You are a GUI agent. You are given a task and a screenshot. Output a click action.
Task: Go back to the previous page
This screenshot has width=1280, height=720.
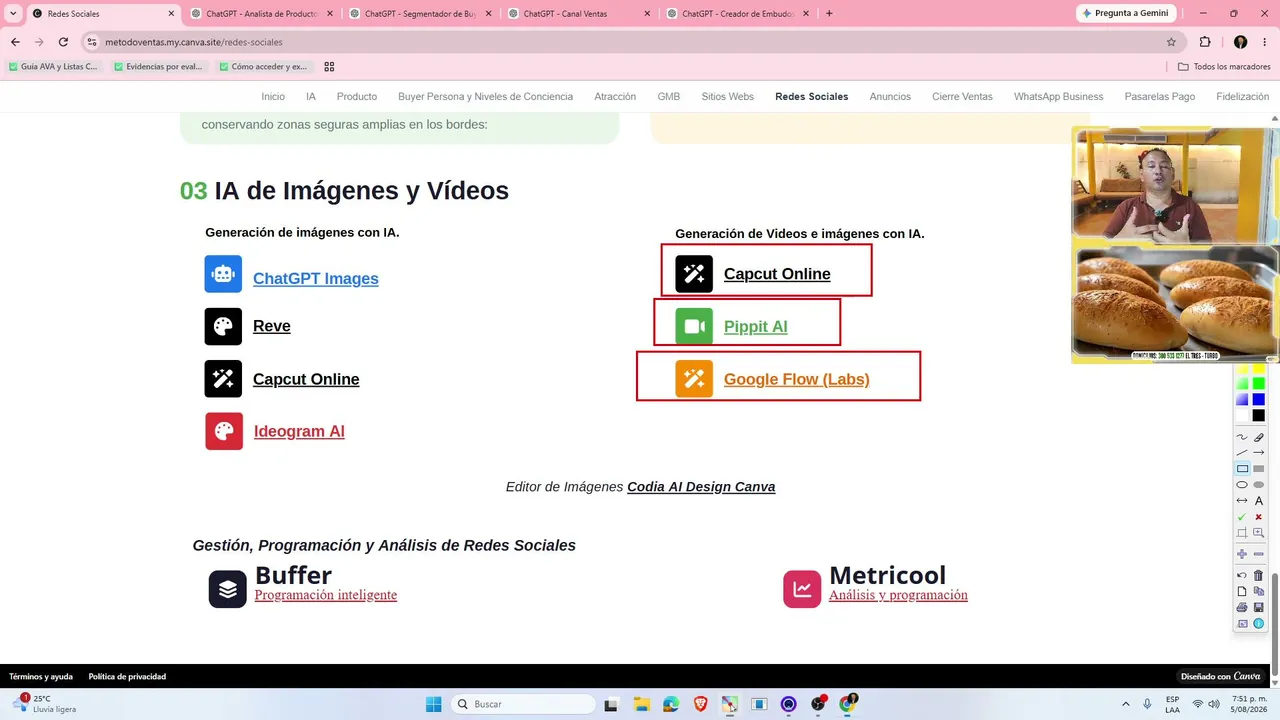(x=15, y=42)
